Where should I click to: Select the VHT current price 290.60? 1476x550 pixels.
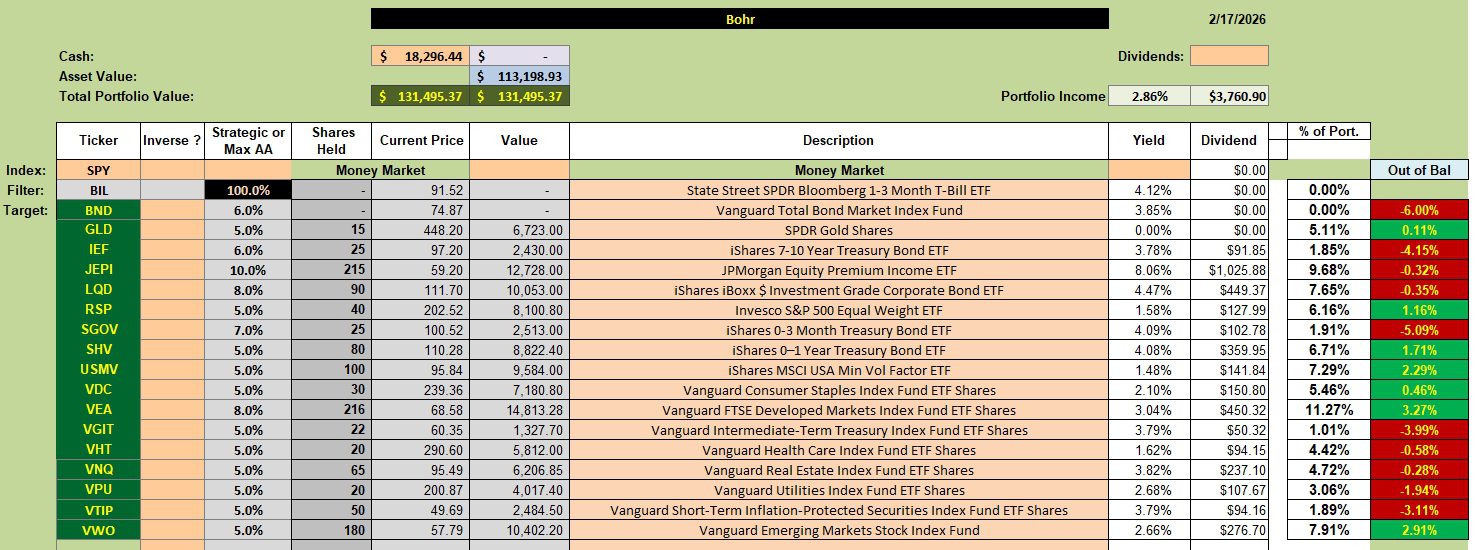click(420, 450)
